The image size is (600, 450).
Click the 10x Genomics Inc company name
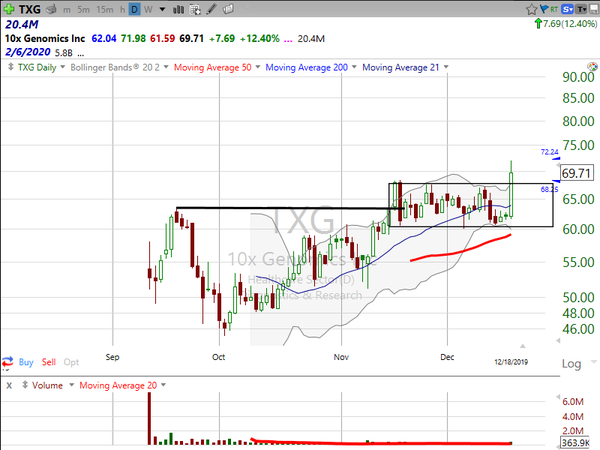click(45, 39)
